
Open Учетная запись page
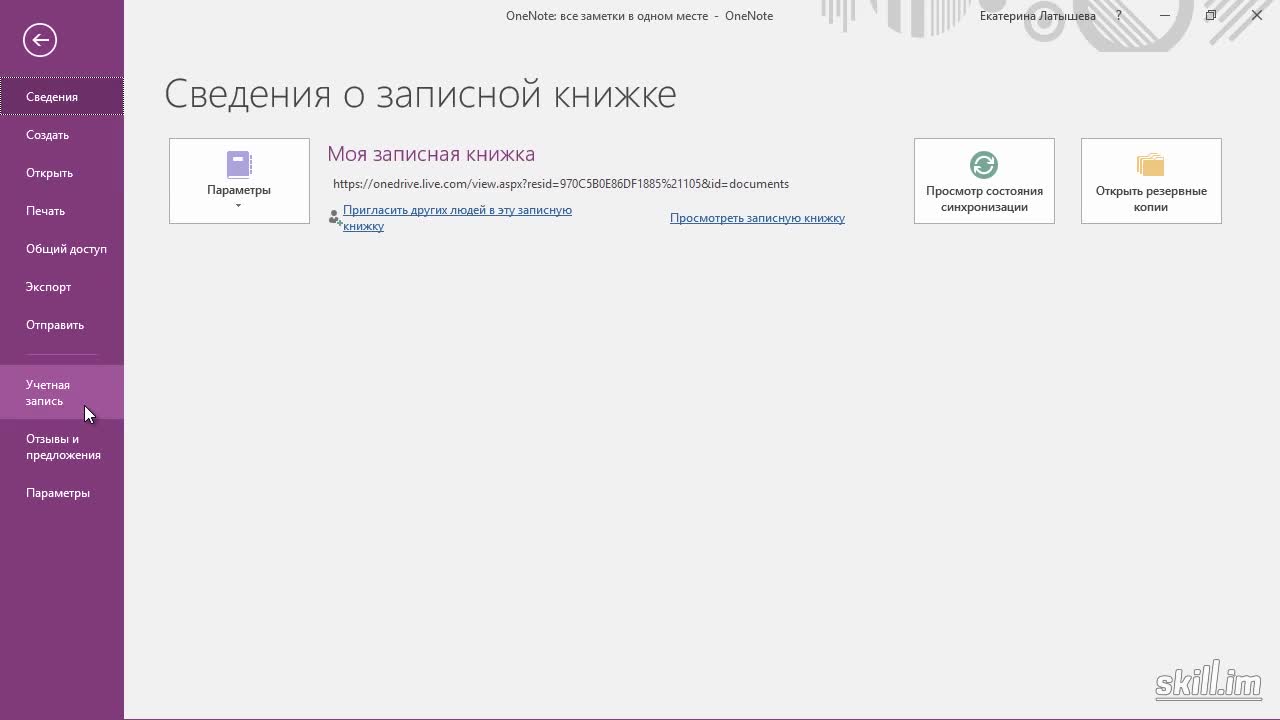click(62, 392)
